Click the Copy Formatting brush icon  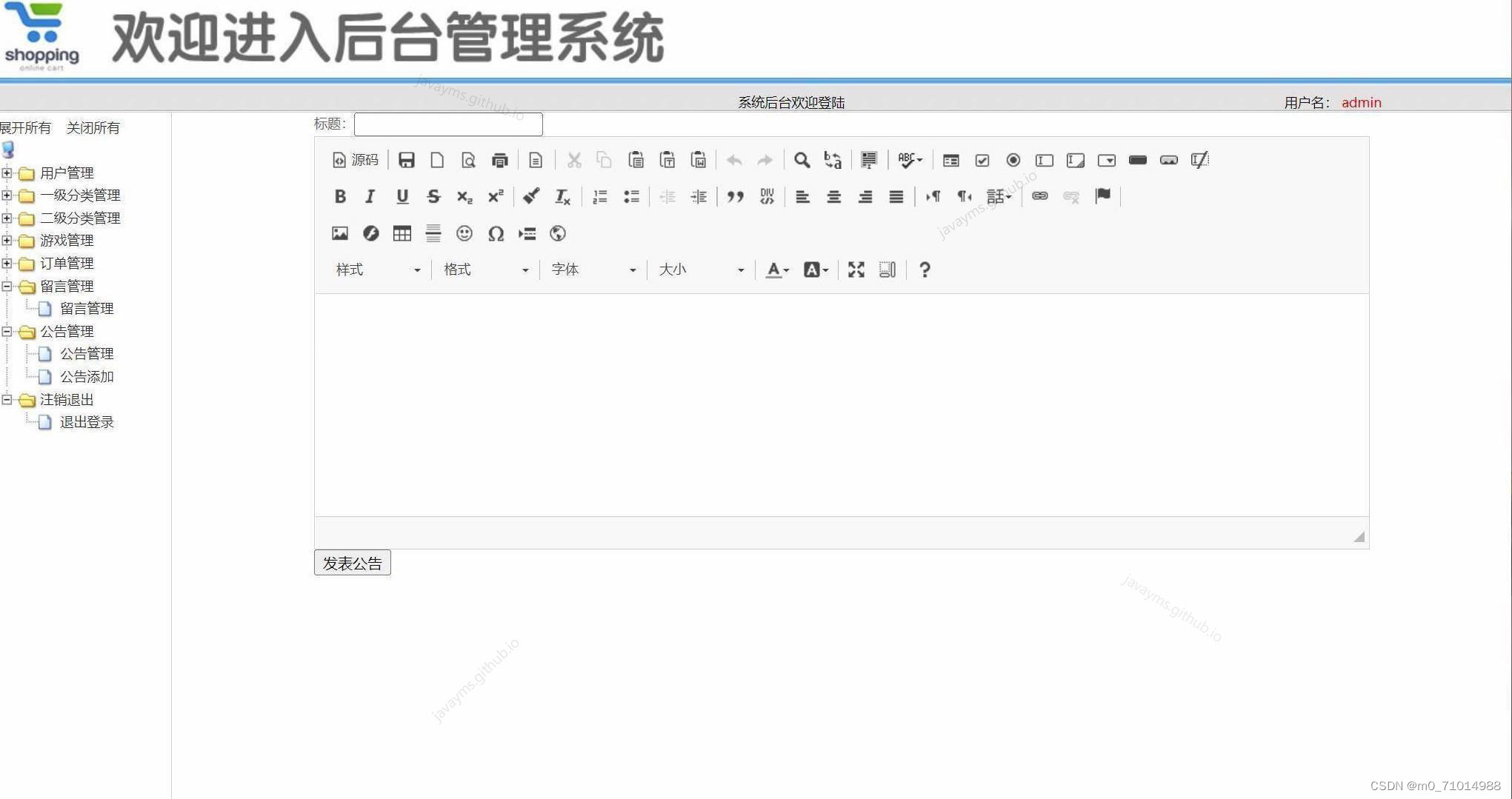[x=531, y=196]
